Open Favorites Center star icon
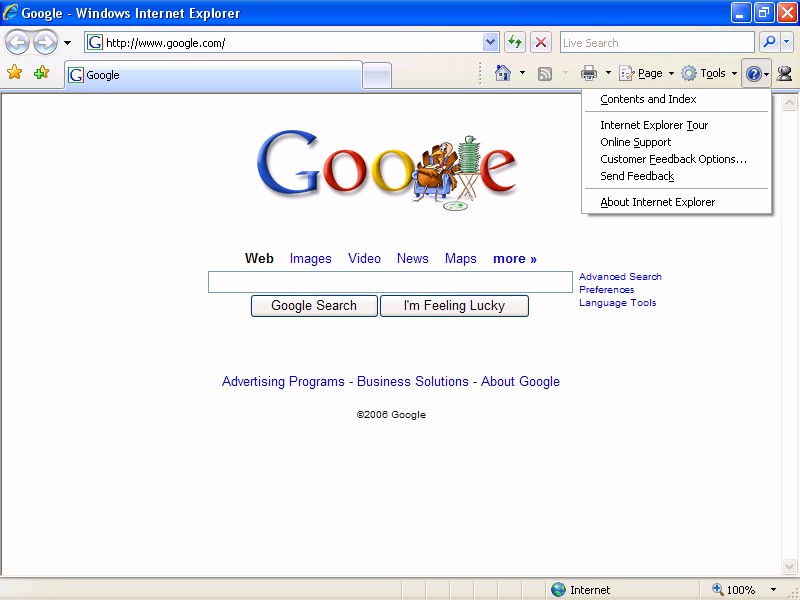 coord(15,73)
